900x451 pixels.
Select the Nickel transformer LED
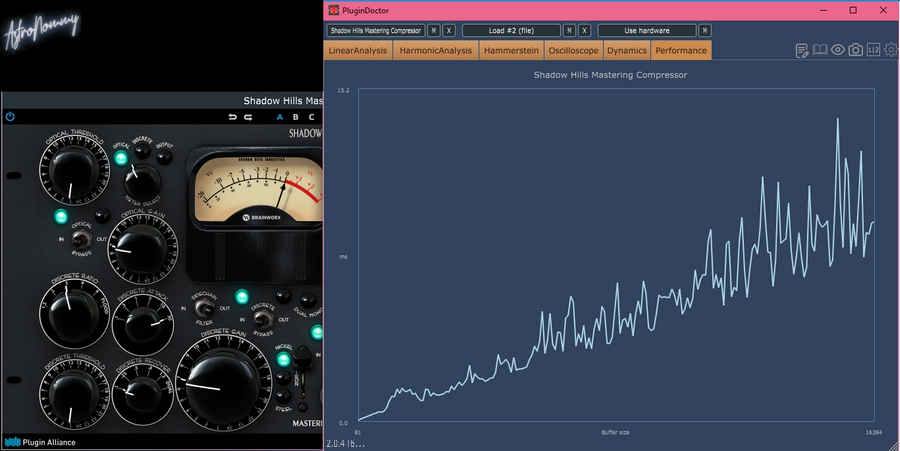284,360
